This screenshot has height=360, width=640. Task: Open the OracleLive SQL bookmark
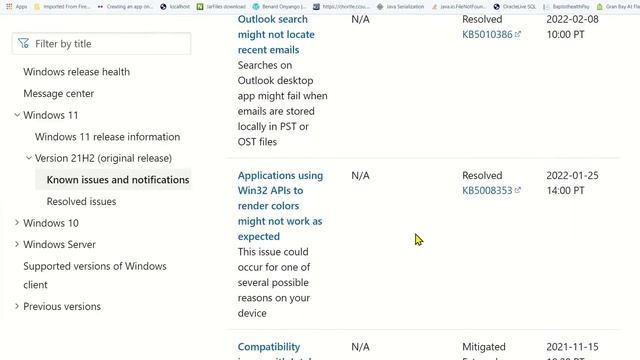[x=515, y=7]
